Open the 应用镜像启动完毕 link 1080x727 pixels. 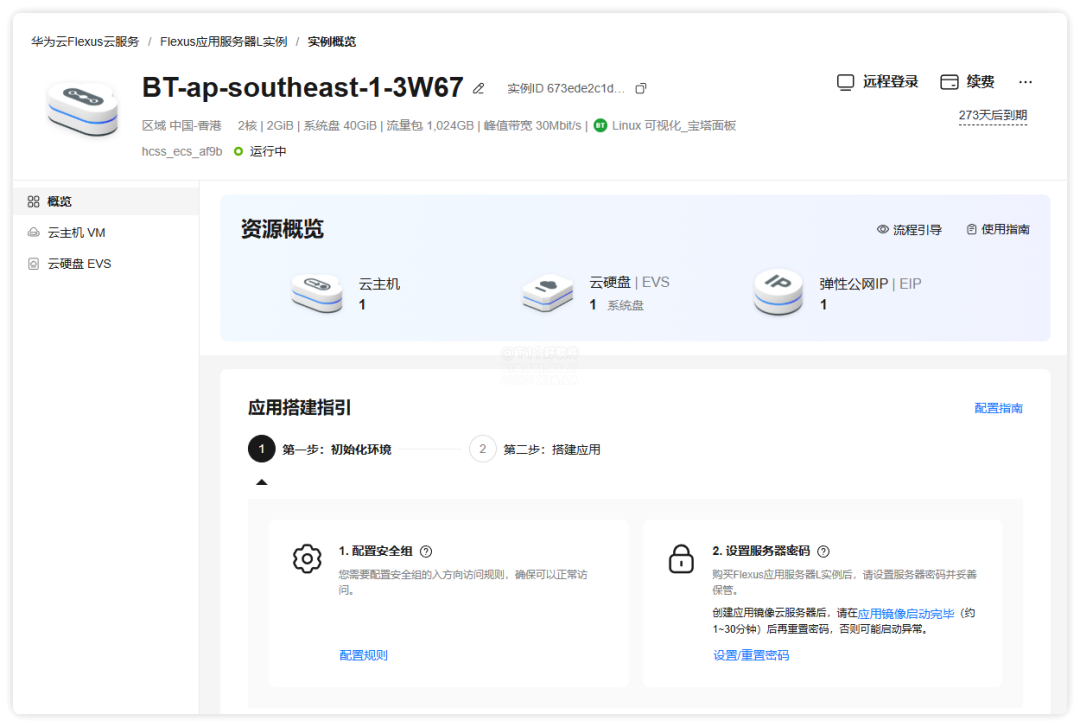[x=906, y=614]
